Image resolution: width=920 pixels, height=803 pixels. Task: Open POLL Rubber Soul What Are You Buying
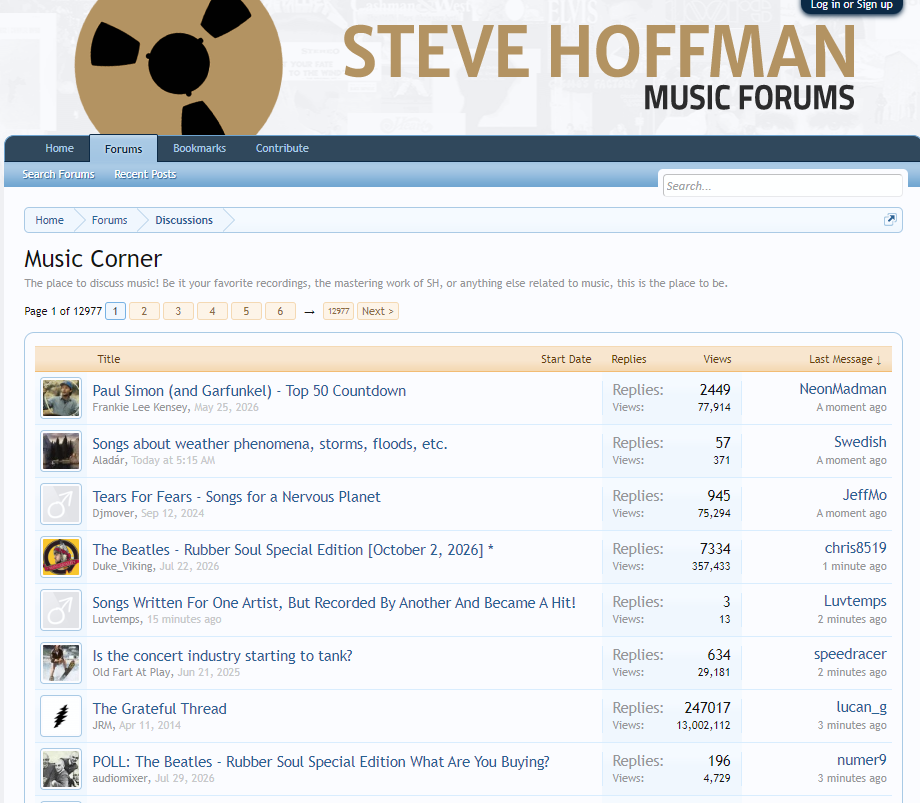coord(321,761)
